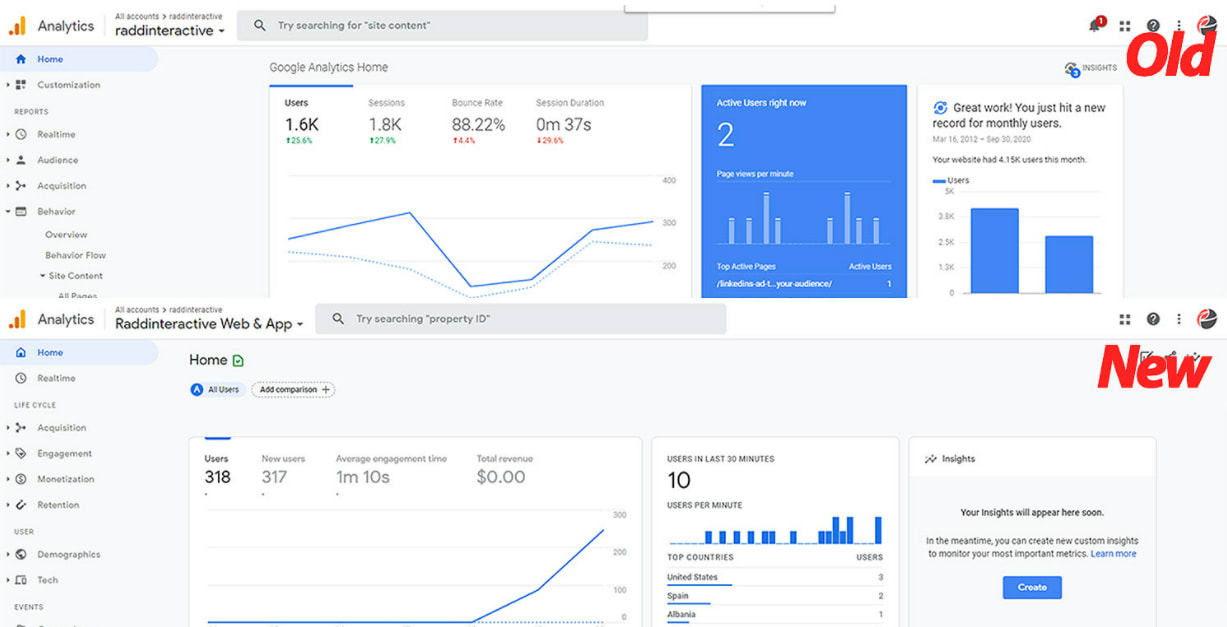
Task: Click the Retention magnet icon
Action: (21, 505)
